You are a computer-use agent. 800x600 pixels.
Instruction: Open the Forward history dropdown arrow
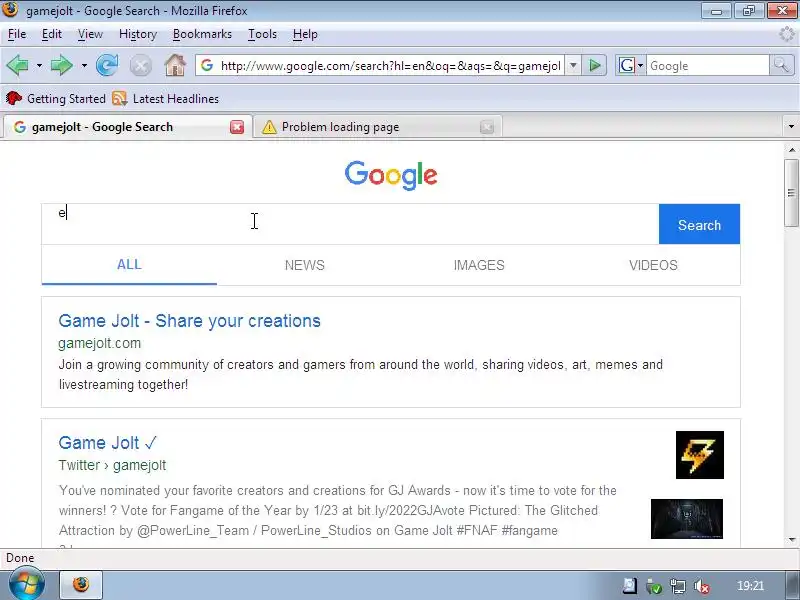click(84, 66)
